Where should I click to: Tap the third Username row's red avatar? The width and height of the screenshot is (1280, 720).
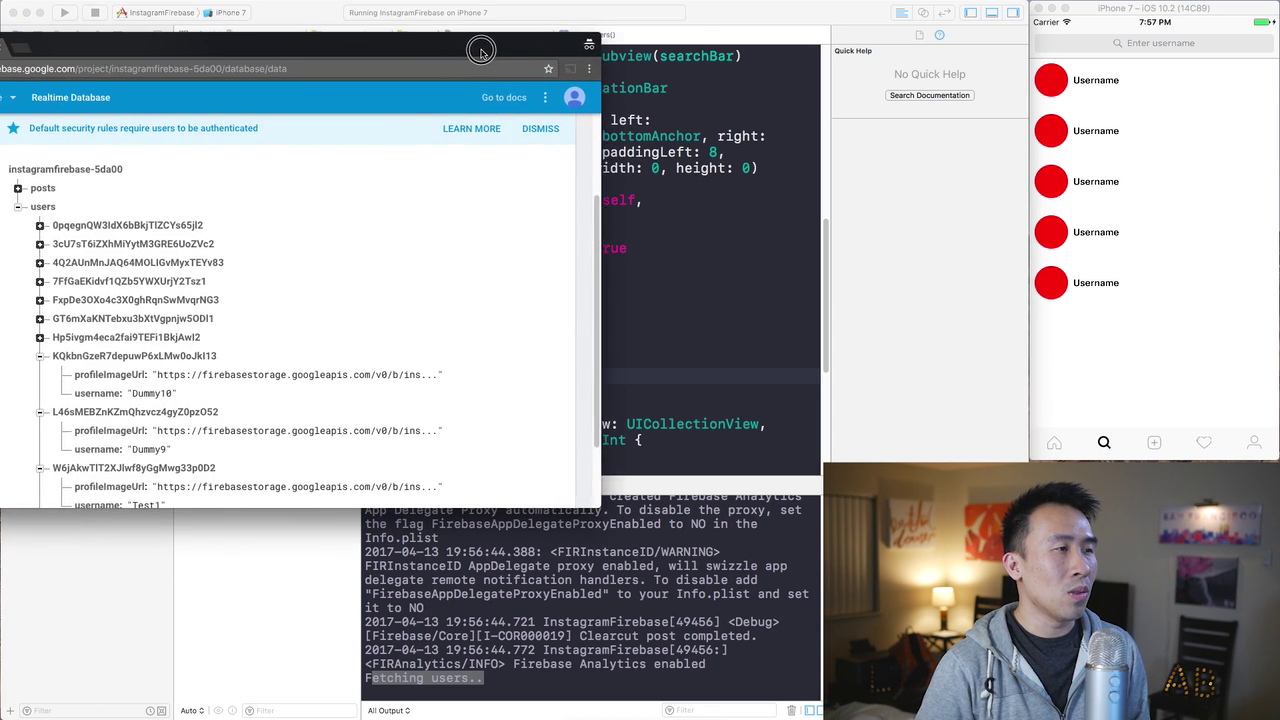[1051, 182]
